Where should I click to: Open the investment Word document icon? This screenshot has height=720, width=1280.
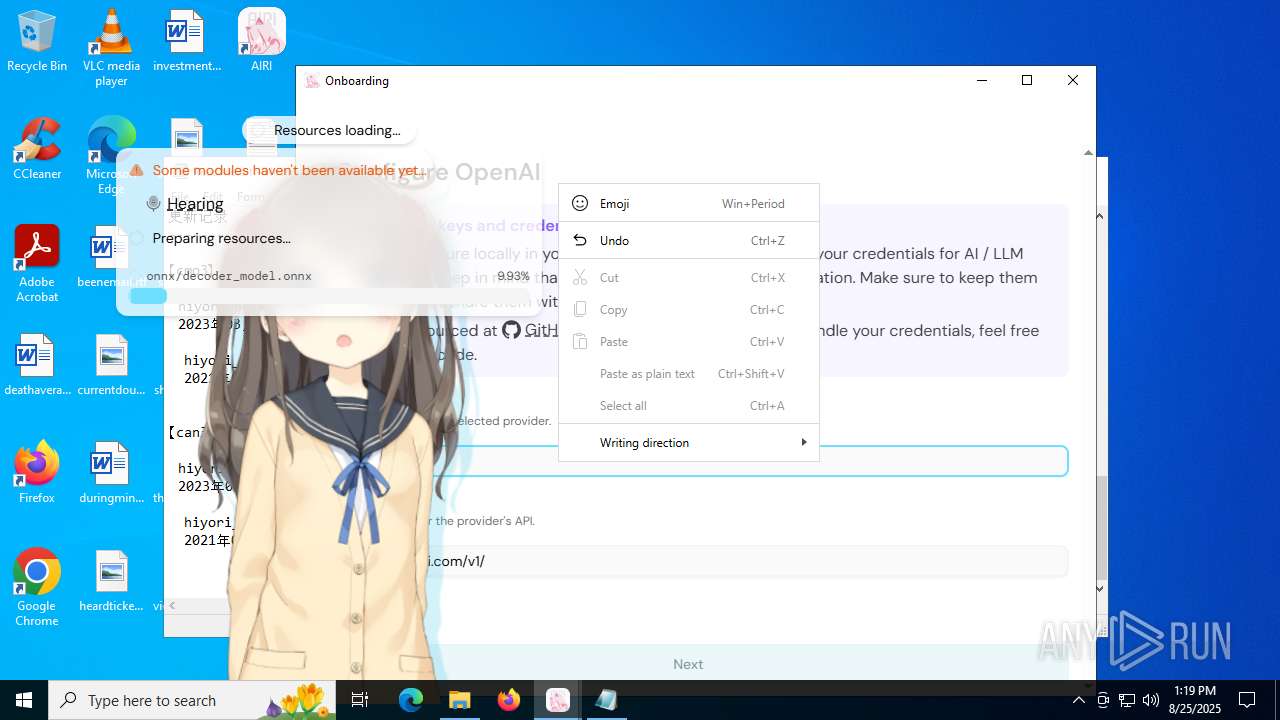tap(186, 42)
